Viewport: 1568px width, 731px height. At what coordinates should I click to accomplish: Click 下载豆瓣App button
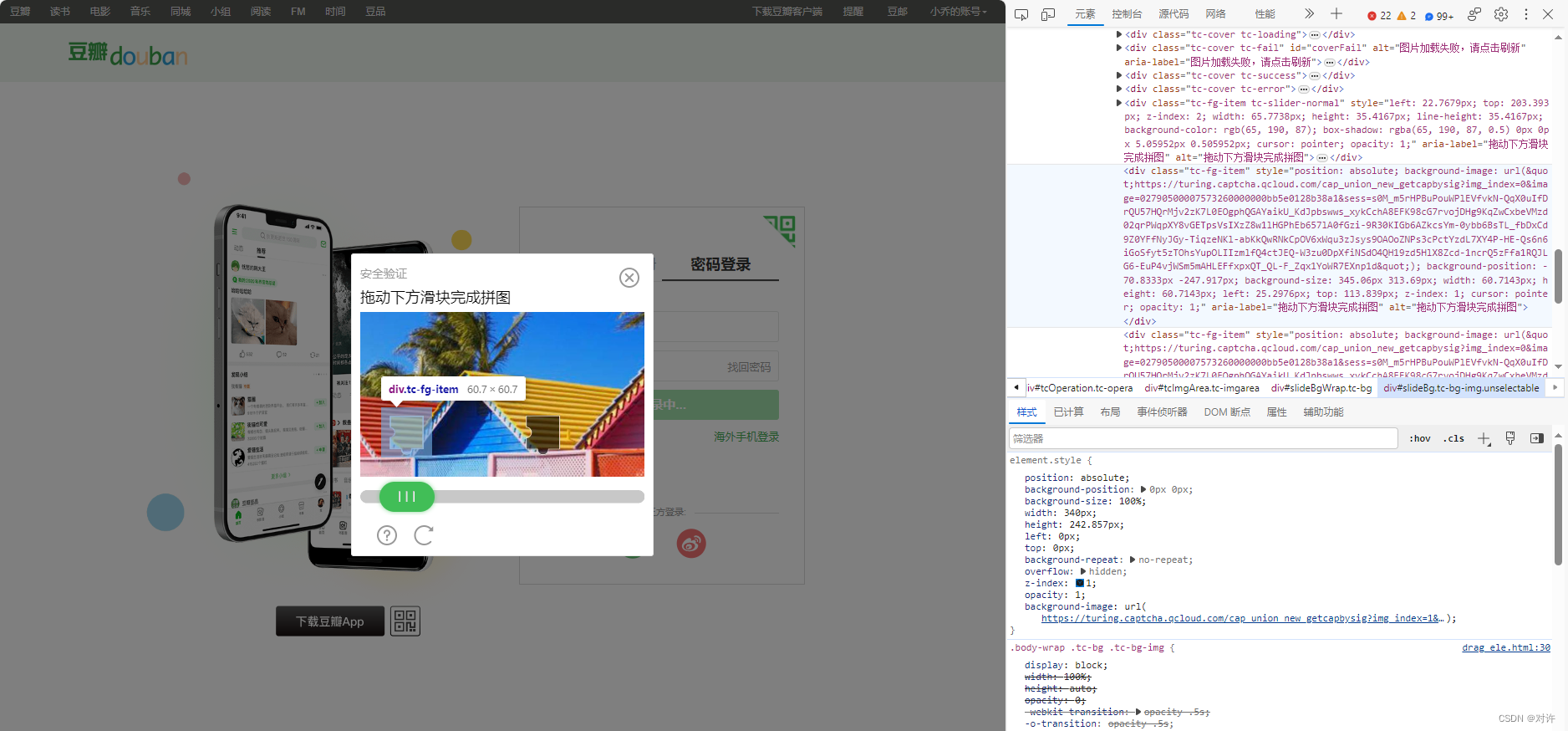330,621
